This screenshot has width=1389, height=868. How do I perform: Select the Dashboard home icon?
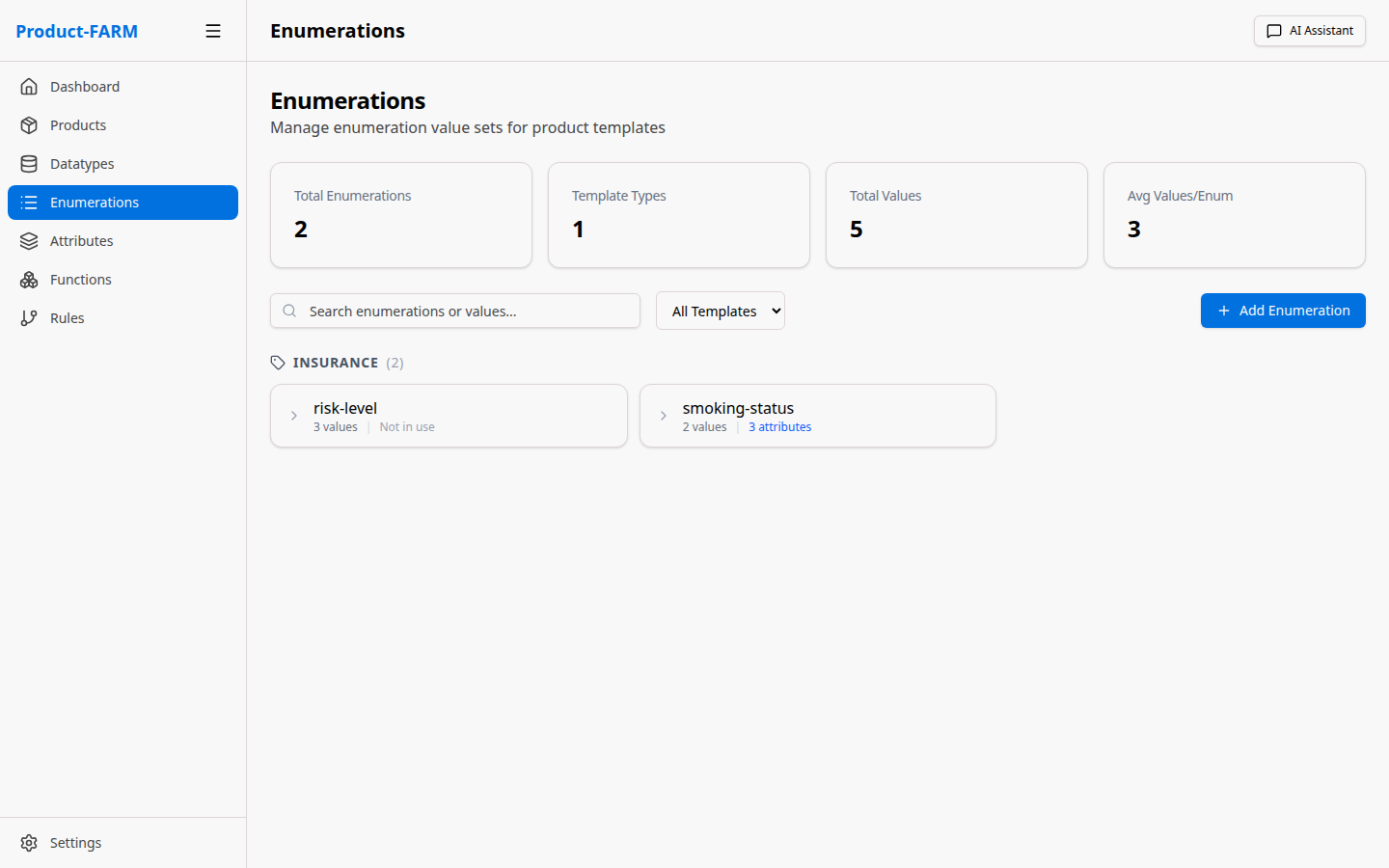coord(30,86)
